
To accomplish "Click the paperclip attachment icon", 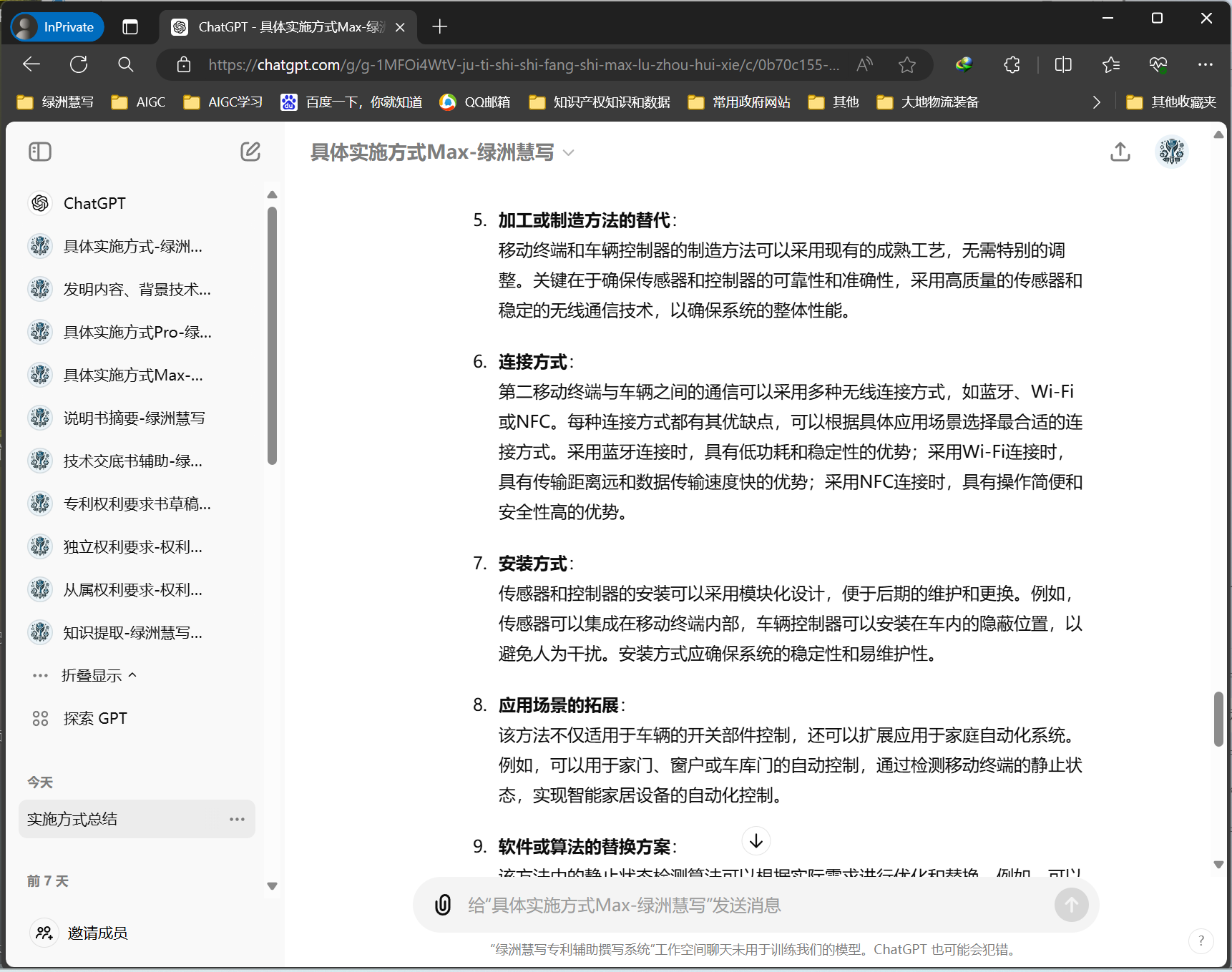I will click(444, 905).
